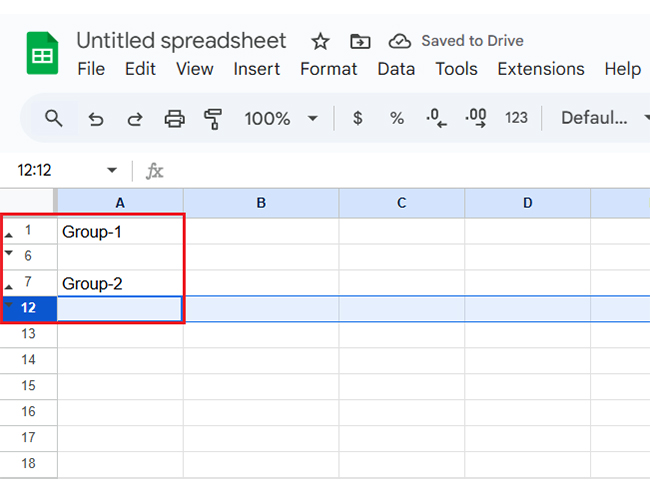Expand hidden rows arrow at row 6
Image resolution: width=650 pixels, height=493 pixels.
(x=9, y=253)
